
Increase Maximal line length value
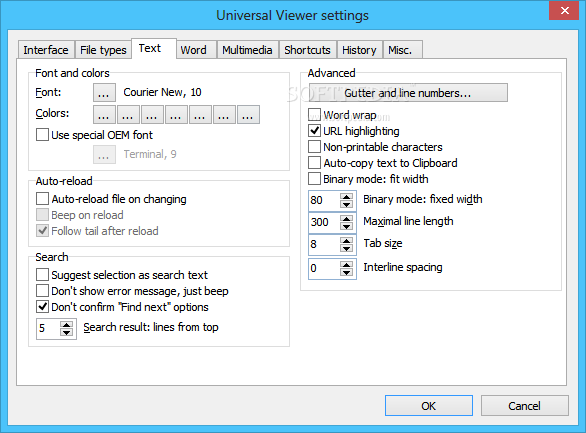click(346, 219)
